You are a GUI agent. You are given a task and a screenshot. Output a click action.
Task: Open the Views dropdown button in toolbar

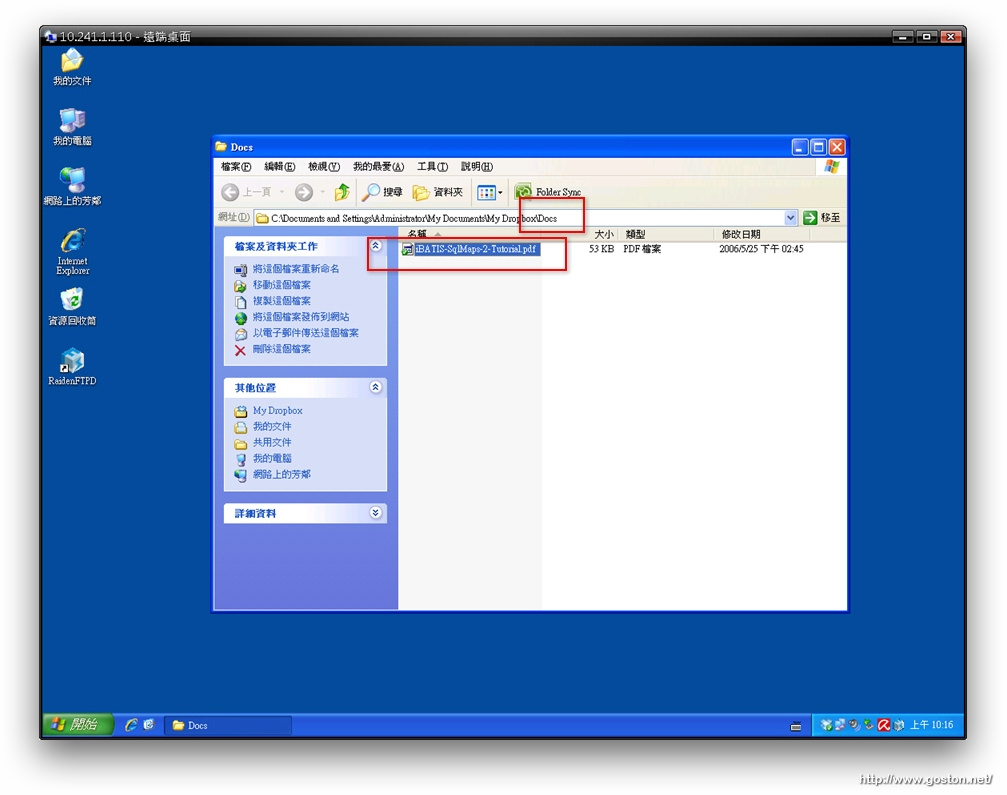(x=489, y=192)
